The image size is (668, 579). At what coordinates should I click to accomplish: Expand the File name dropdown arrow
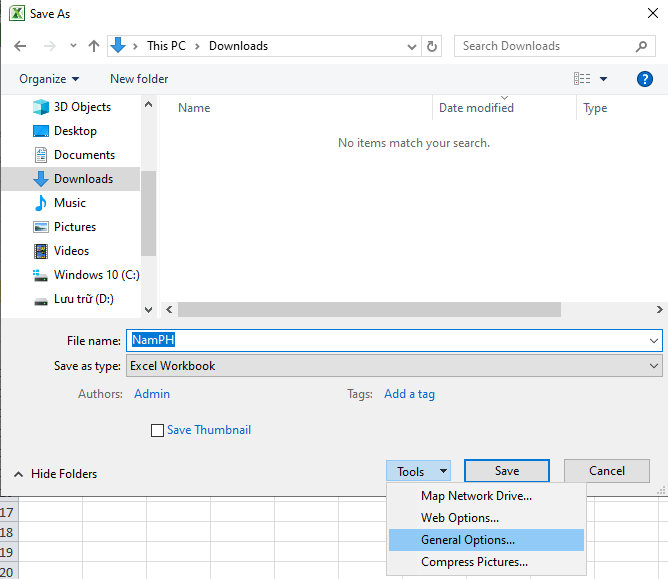654,340
